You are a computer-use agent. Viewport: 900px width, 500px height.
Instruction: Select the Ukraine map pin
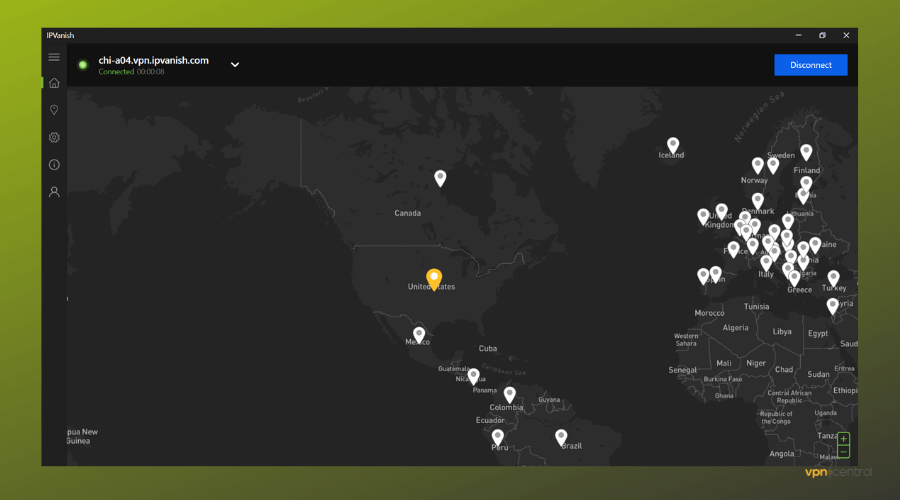(815, 245)
